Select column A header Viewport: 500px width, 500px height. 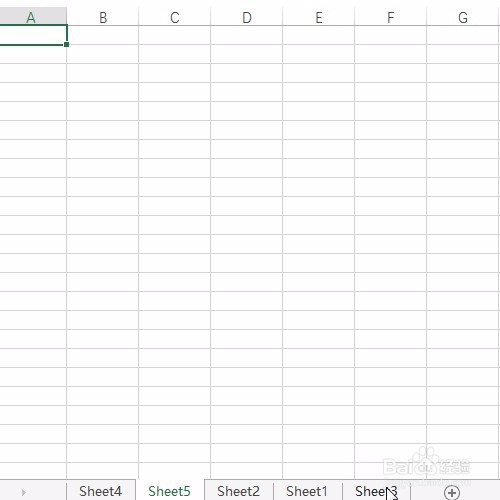tap(33, 17)
